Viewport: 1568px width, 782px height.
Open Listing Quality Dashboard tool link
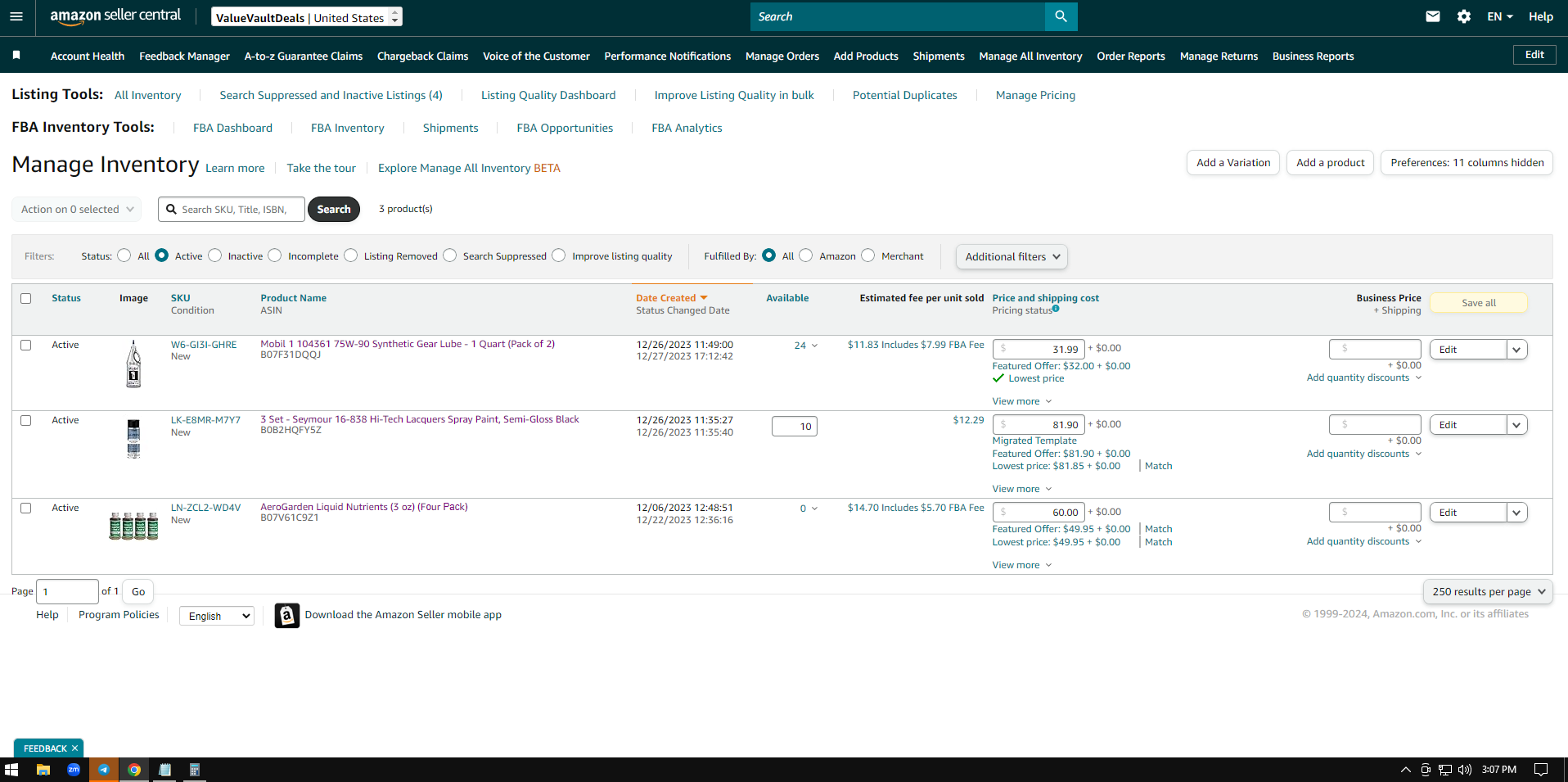pyautogui.click(x=548, y=95)
